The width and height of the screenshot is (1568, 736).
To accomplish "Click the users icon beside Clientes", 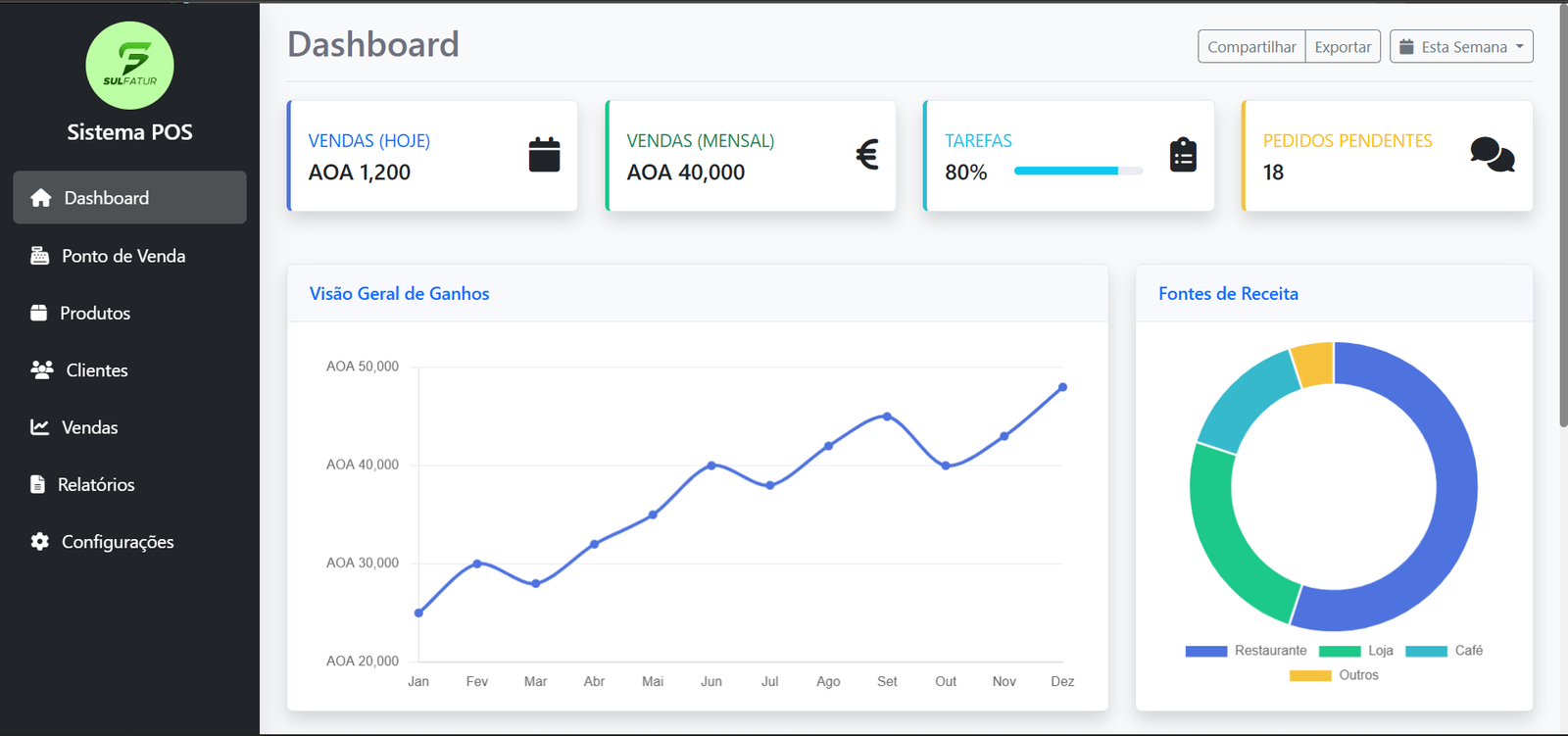I will (x=42, y=369).
